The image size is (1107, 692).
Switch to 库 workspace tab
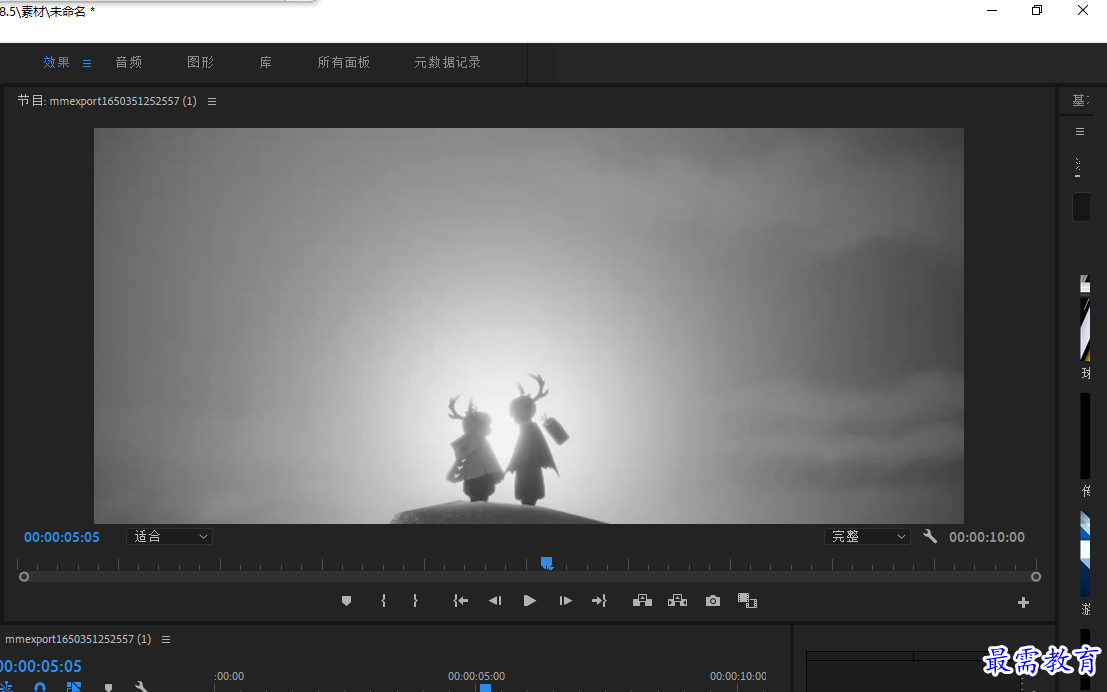(x=265, y=62)
